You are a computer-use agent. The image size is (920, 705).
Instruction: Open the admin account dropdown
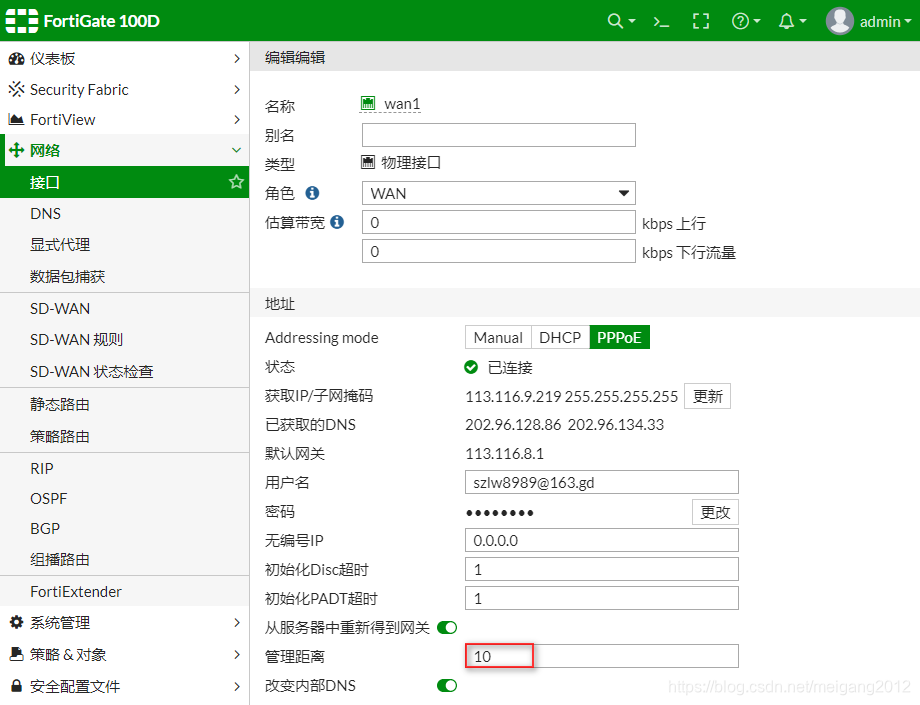point(885,22)
